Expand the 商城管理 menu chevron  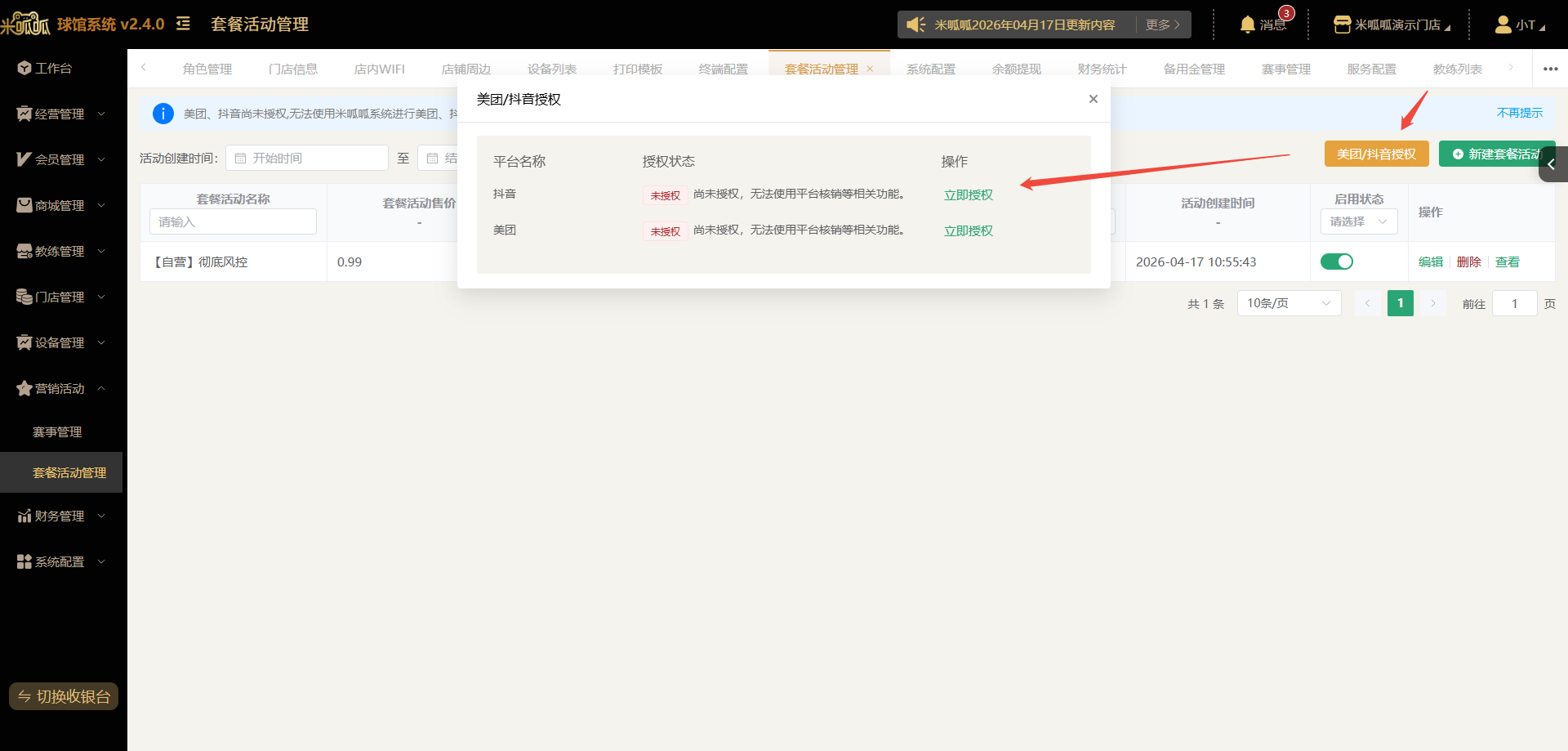pyautogui.click(x=101, y=205)
